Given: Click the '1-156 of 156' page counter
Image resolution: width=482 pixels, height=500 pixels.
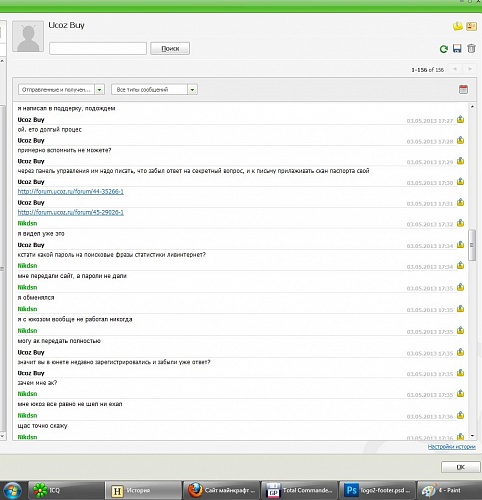Looking at the screenshot, I should (x=427, y=70).
